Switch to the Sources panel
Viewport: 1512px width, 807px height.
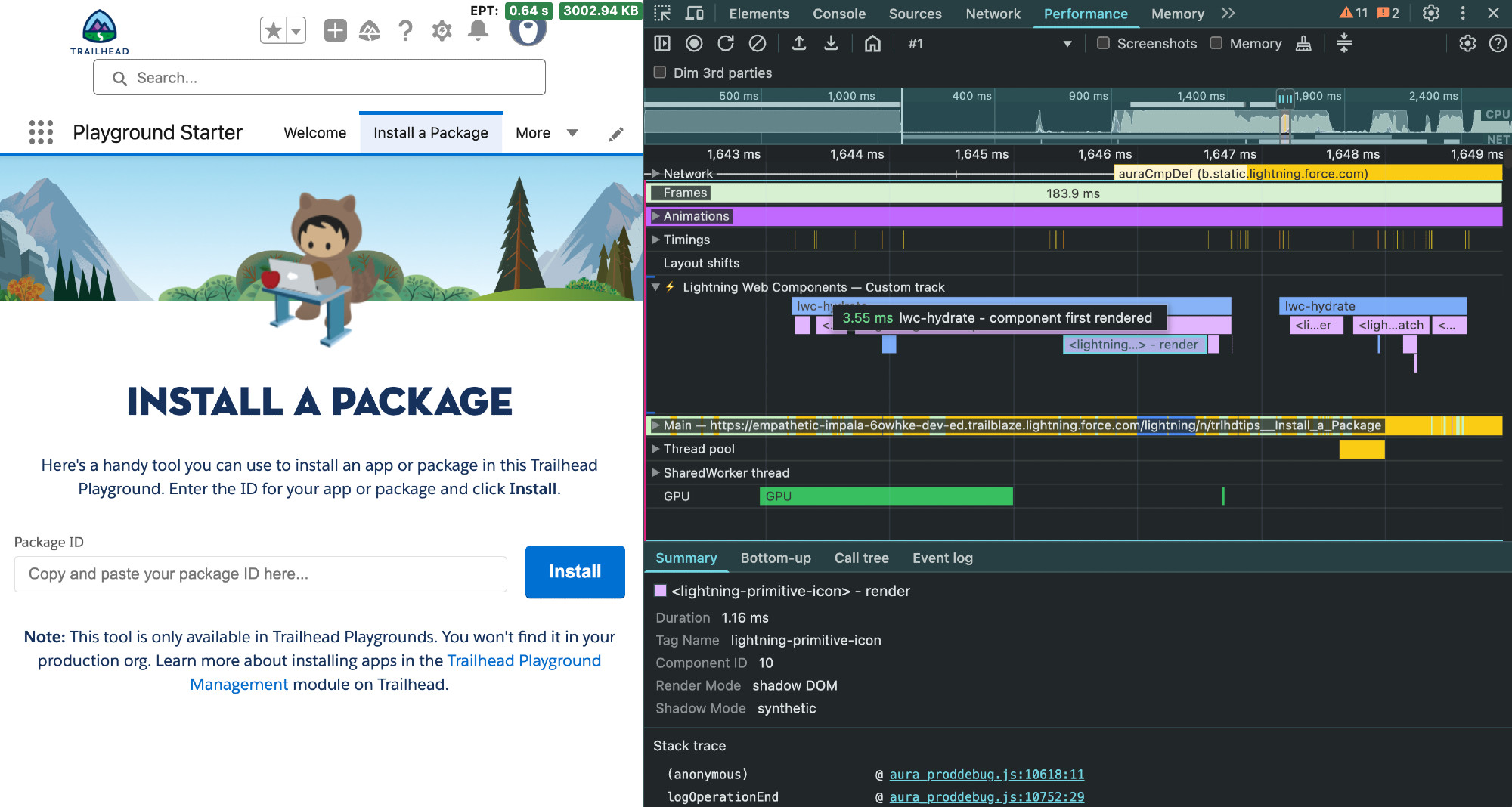915,14
